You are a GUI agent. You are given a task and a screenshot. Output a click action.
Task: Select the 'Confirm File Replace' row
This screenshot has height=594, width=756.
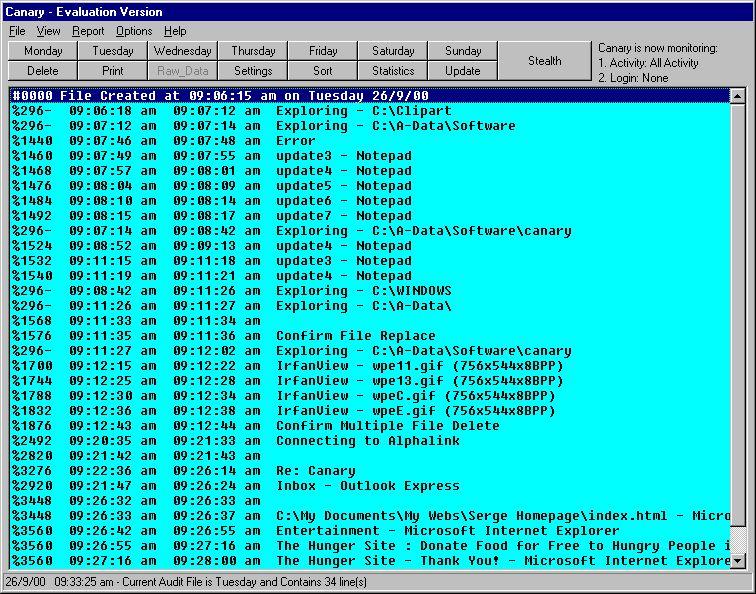370,336
